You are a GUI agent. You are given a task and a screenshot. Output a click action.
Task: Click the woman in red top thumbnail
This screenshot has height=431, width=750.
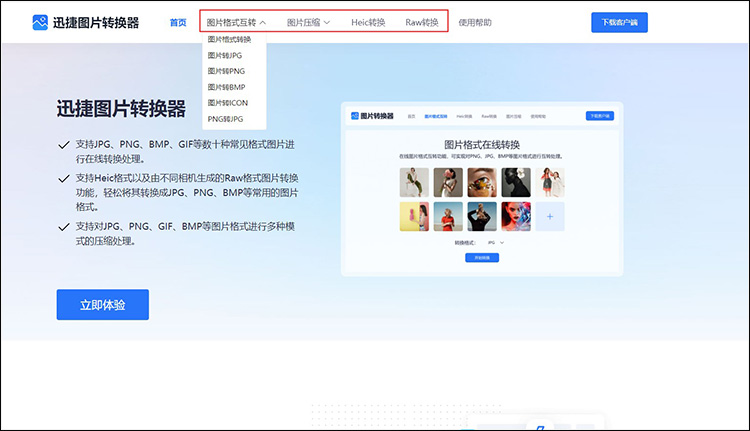pyautogui.click(x=448, y=217)
